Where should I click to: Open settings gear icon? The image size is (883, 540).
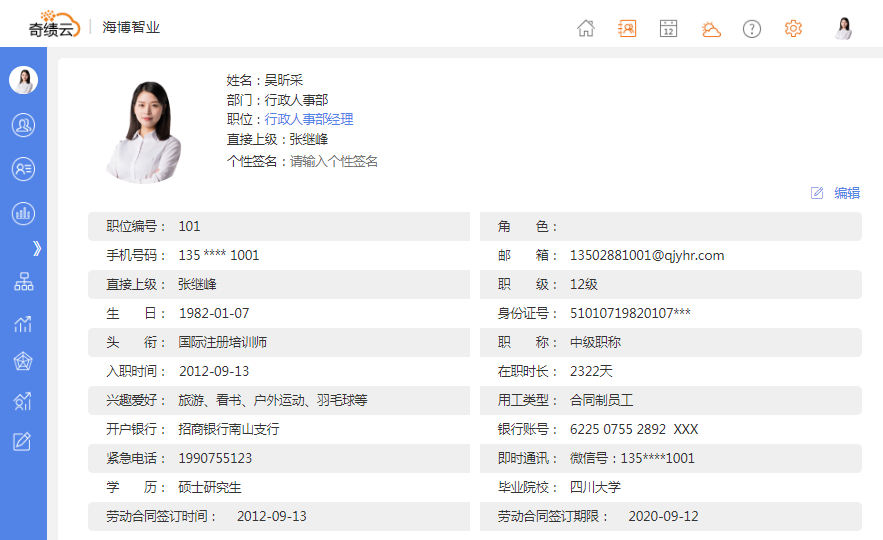[793, 28]
